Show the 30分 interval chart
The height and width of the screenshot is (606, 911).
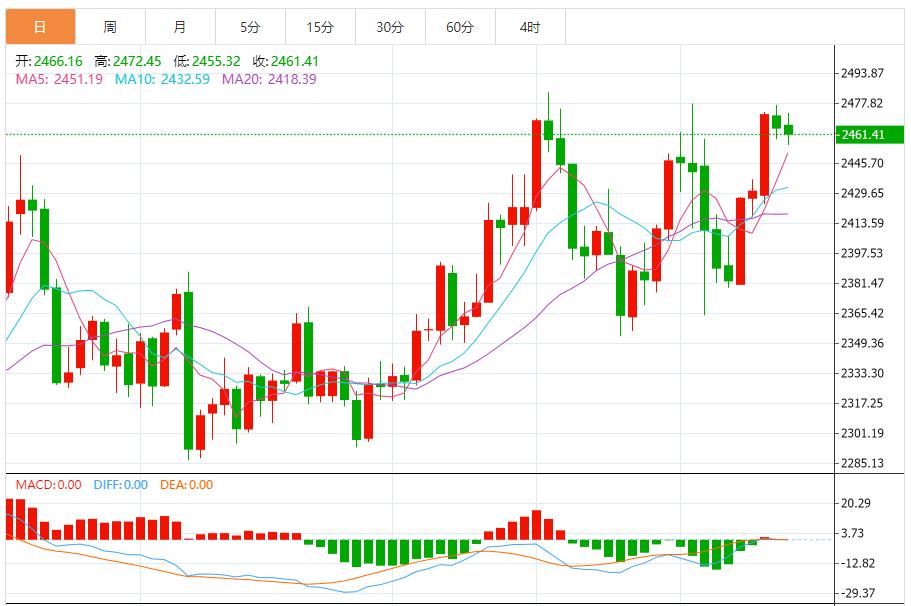(x=390, y=27)
